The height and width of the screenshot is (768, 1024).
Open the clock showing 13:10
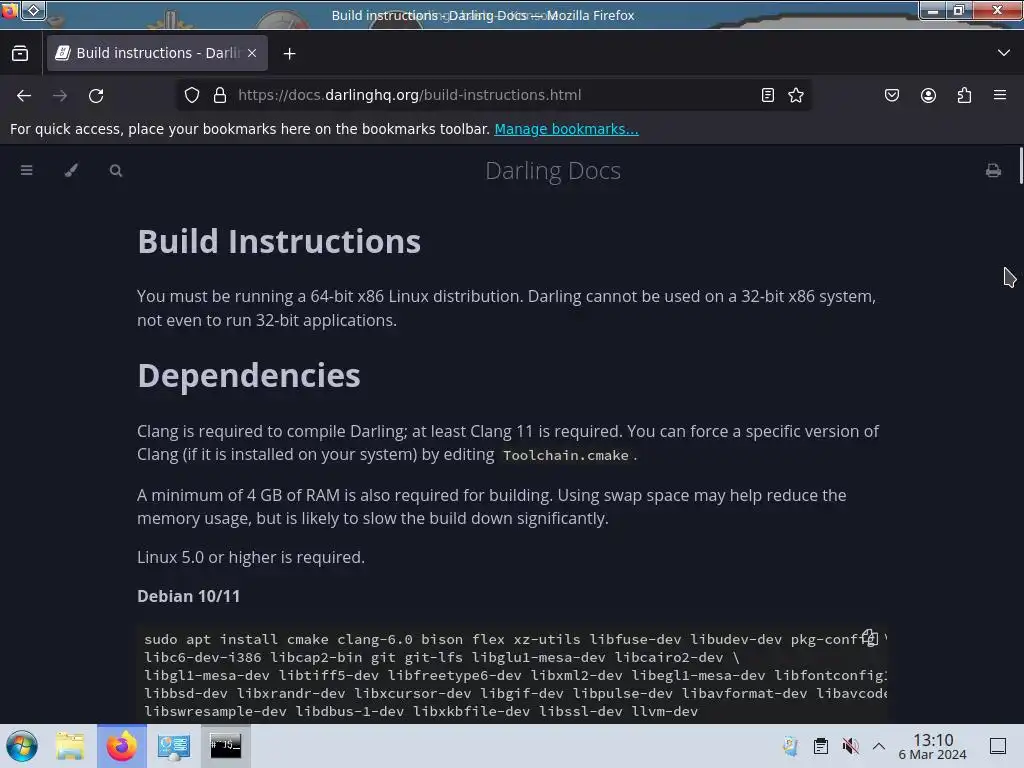[x=933, y=746]
